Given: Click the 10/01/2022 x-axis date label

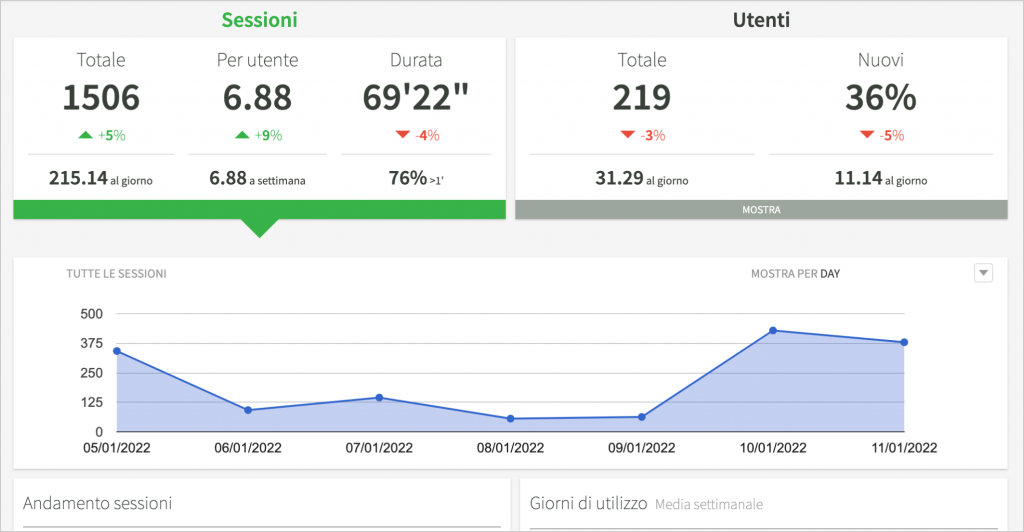Looking at the screenshot, I should click(x=773, y=448).
